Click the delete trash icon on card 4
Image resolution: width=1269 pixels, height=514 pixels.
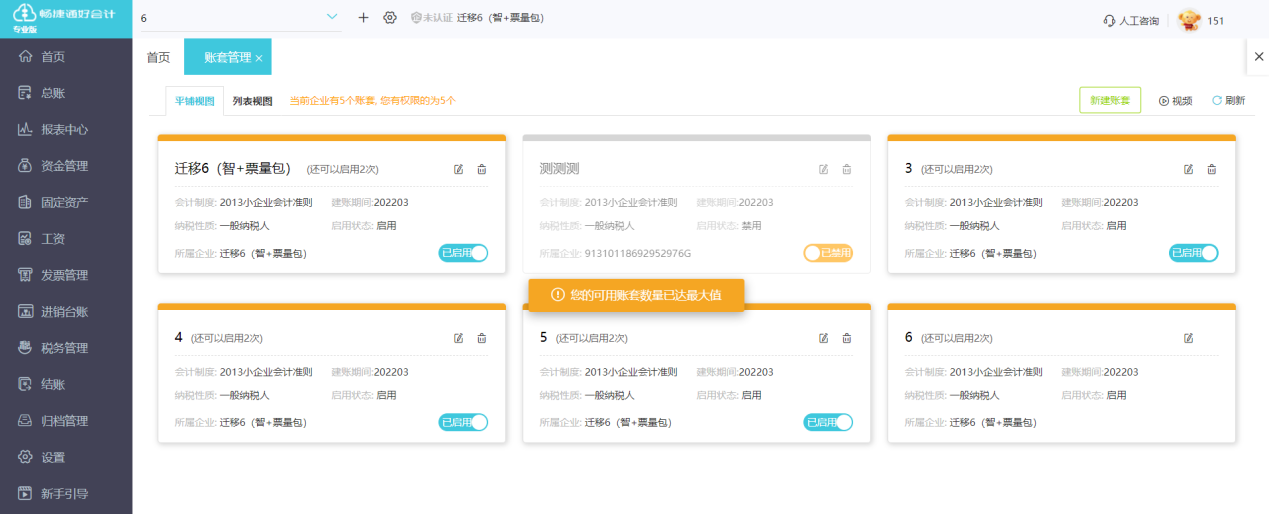coord(482,338)
